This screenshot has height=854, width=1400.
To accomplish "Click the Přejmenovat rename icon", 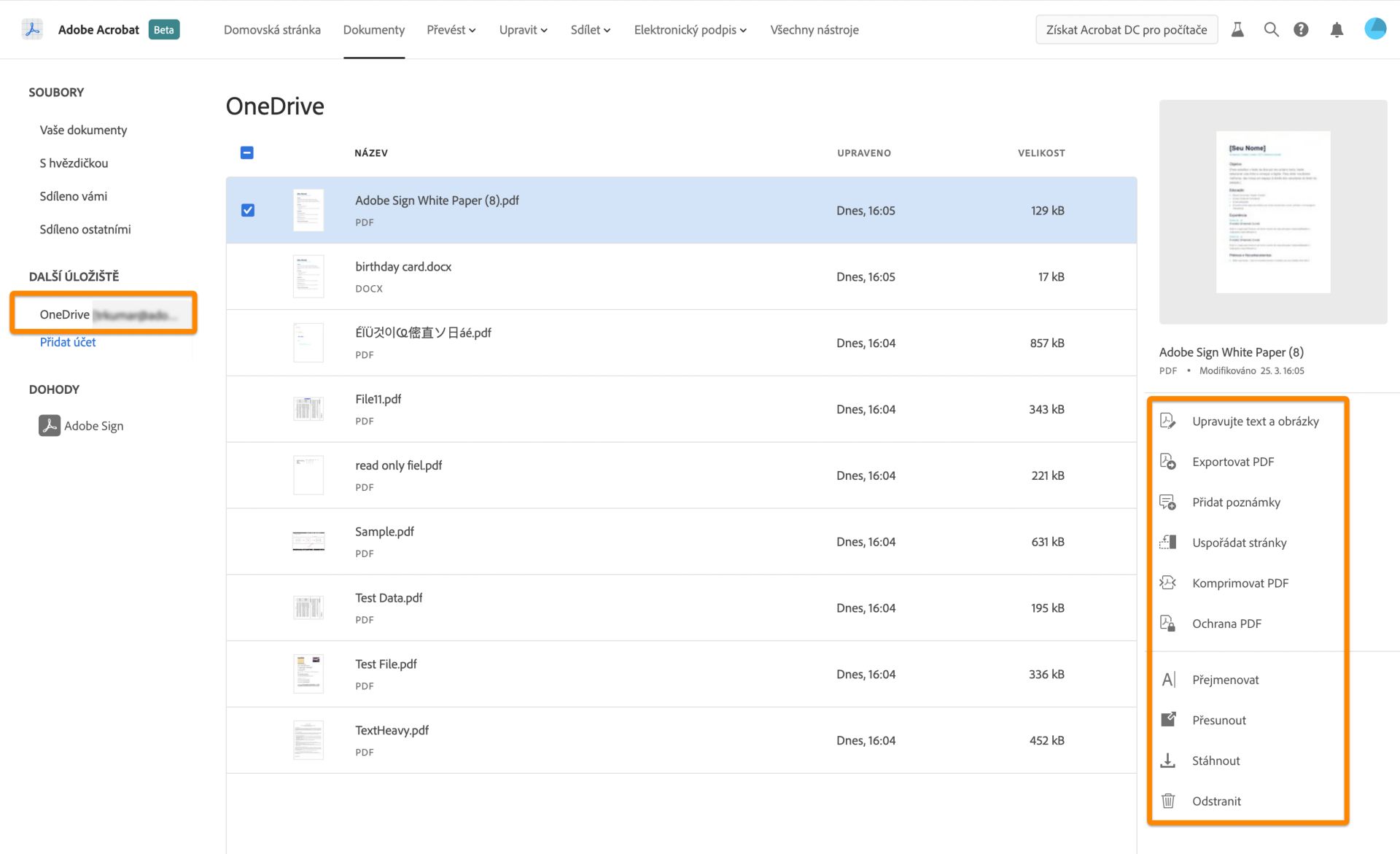I will 1167,679.
